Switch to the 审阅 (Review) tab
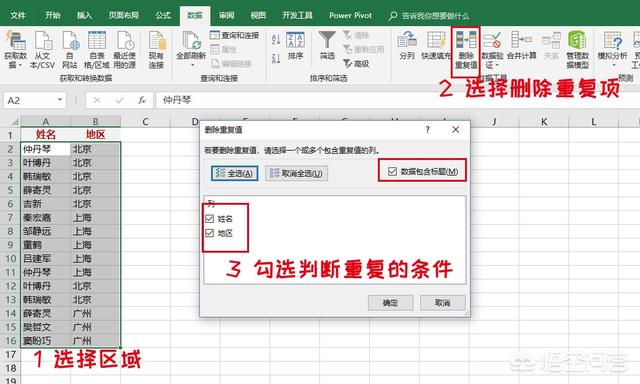This screenshot has width=640, height=384. point(227,16)
